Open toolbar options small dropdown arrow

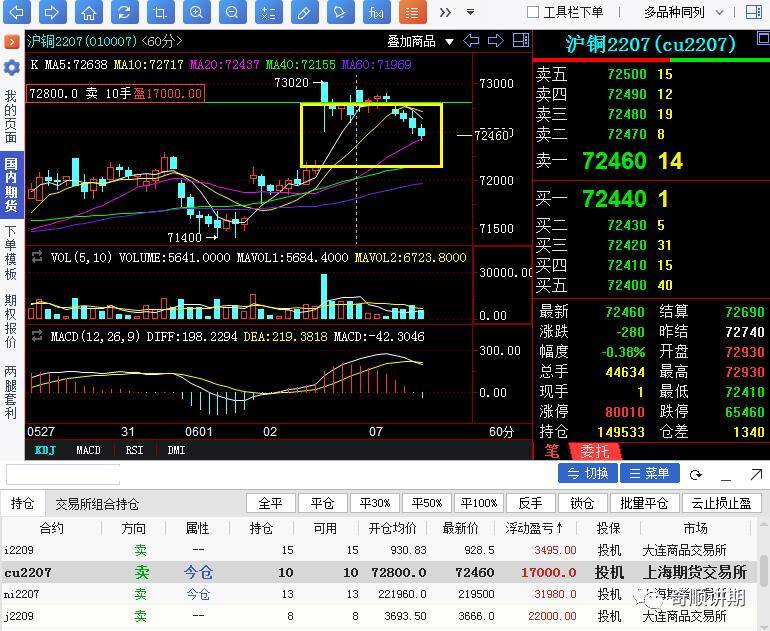(470, 12)
